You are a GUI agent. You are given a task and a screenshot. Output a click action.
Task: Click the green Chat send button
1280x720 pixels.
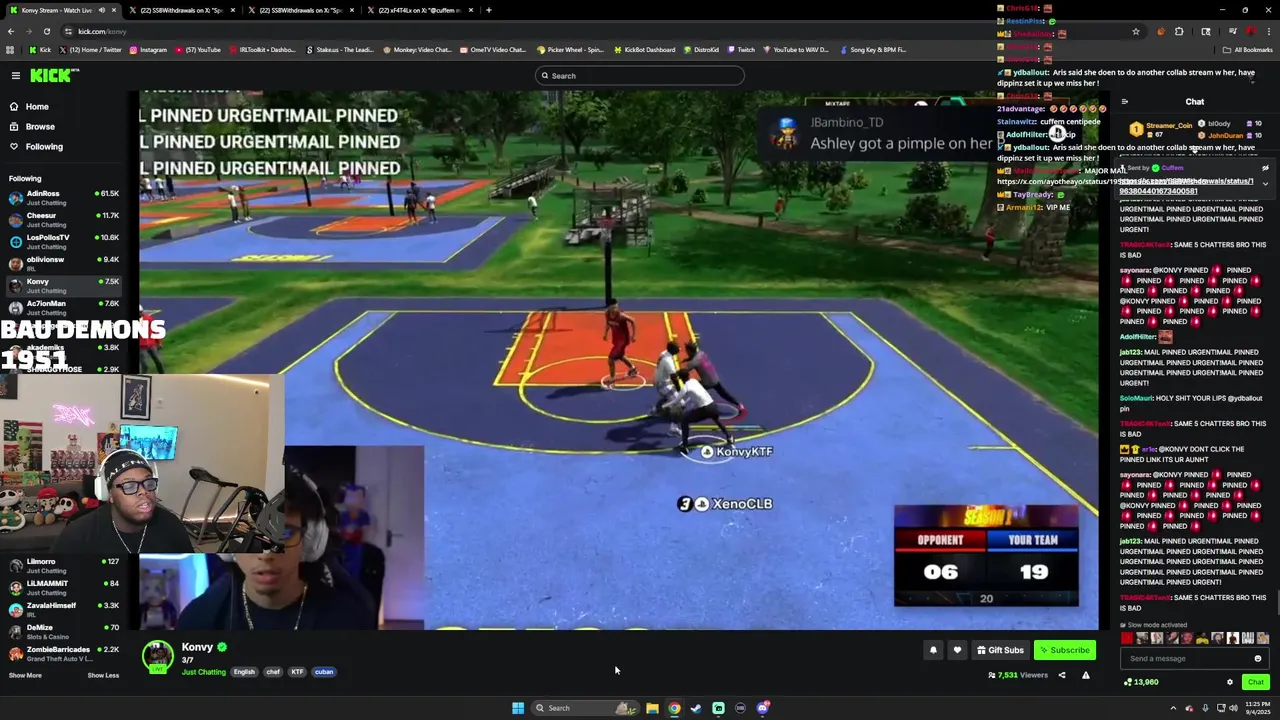pyautogui.click(x=1256, y=682)
